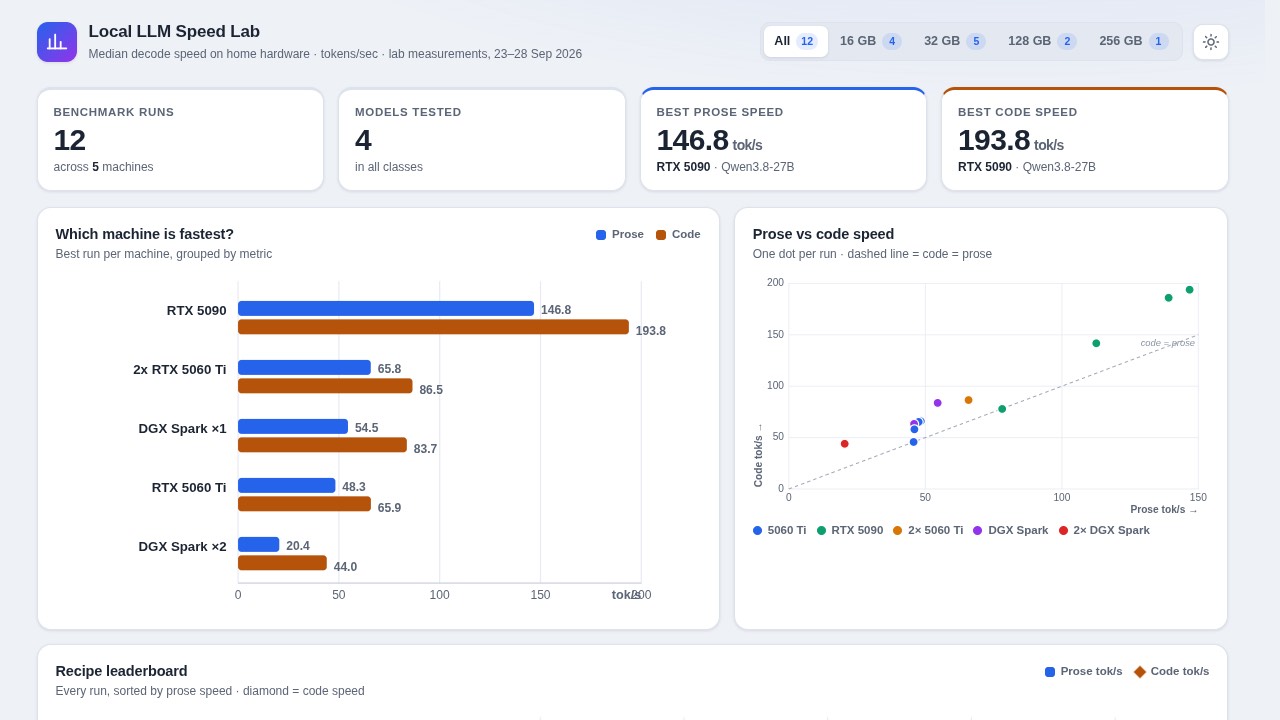Toggle Prose series in machine chart legend
1280x720 pixels.
[620, 234]
